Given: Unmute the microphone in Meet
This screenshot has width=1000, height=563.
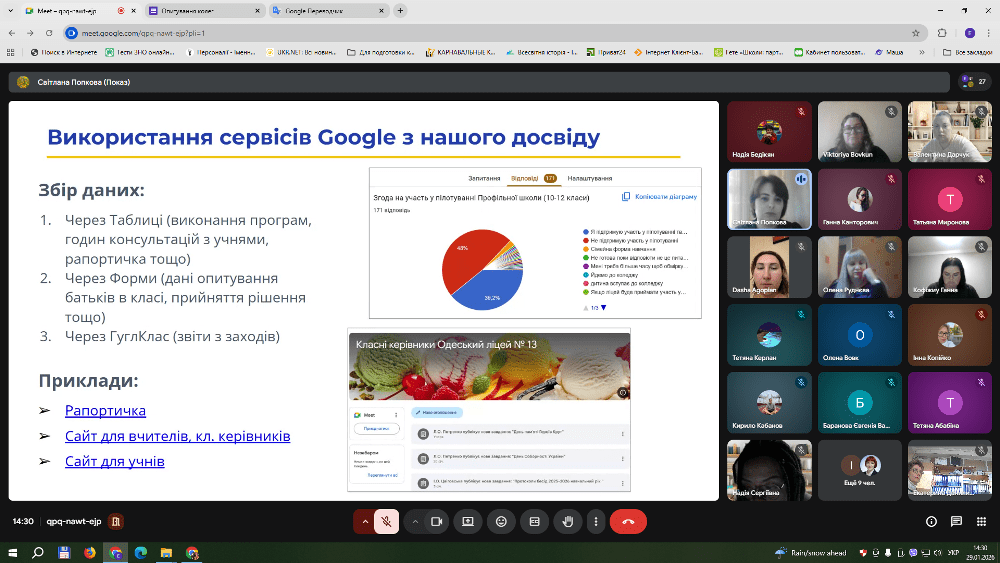Looking at the screenshot, I should (x=385, y=521).
